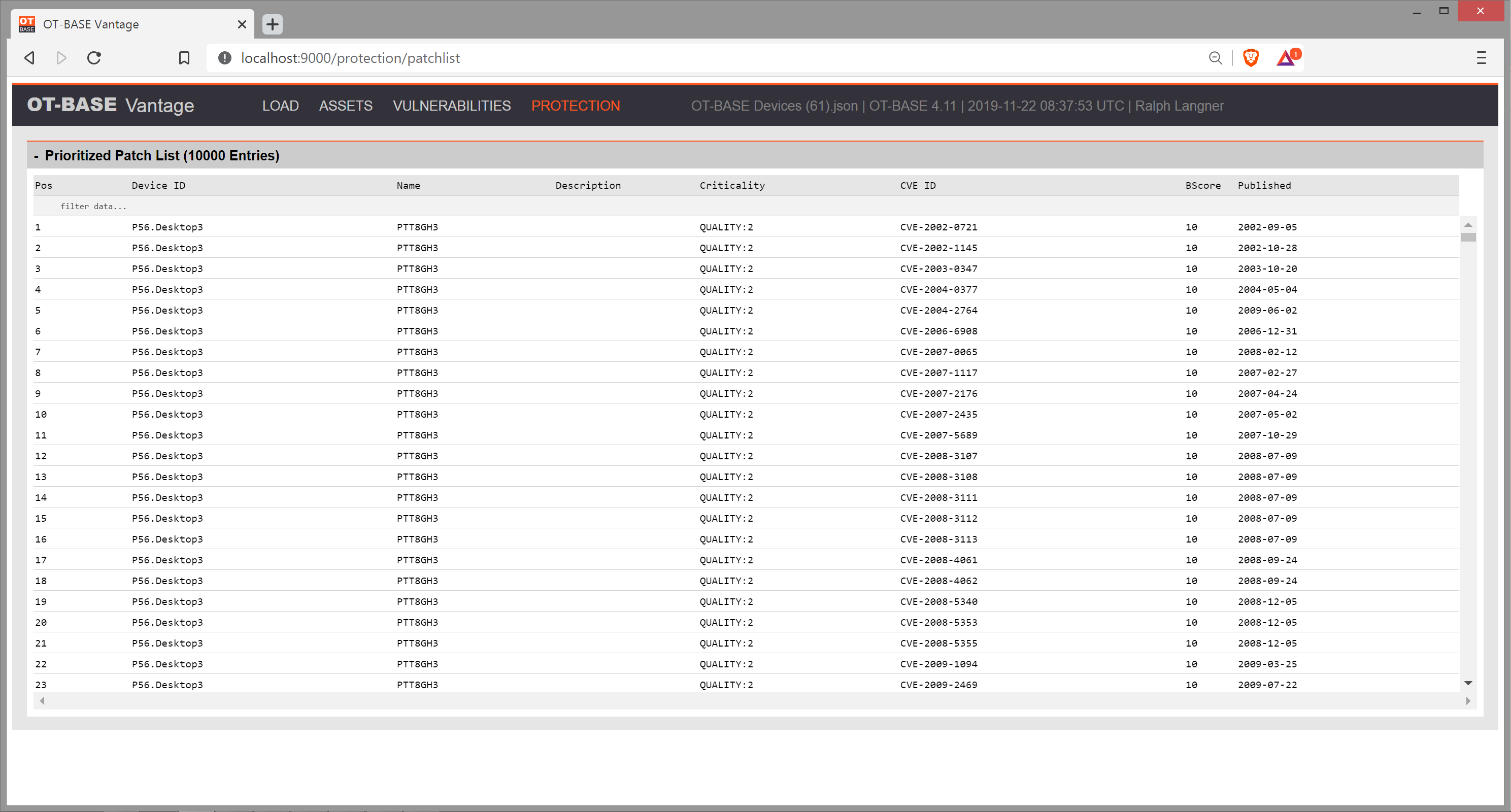Click the browser forward arrow
The width and height of the screenshot is (1511, 812).
click(61, 58)
